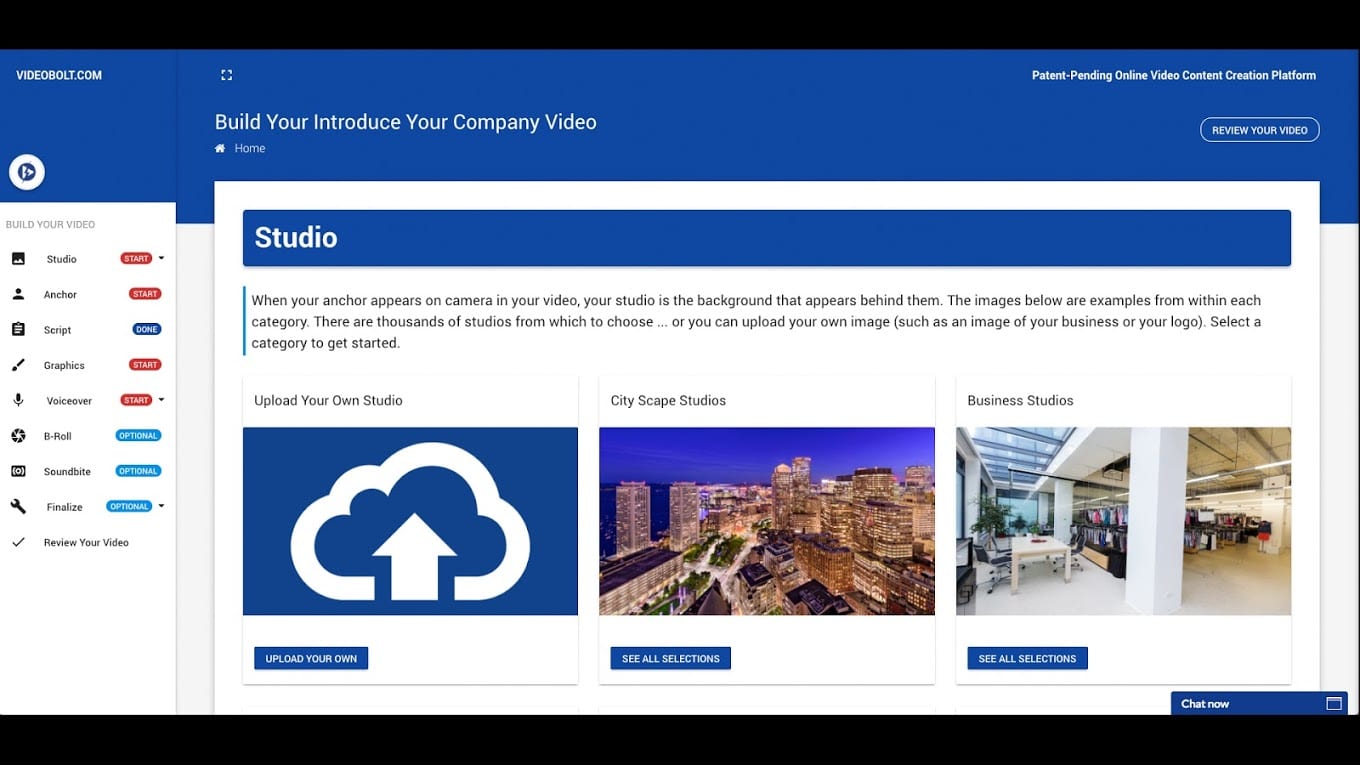Click the Business Studios office image
This screenshot has height=765, width=1360.
click(x=1123, y=521)
